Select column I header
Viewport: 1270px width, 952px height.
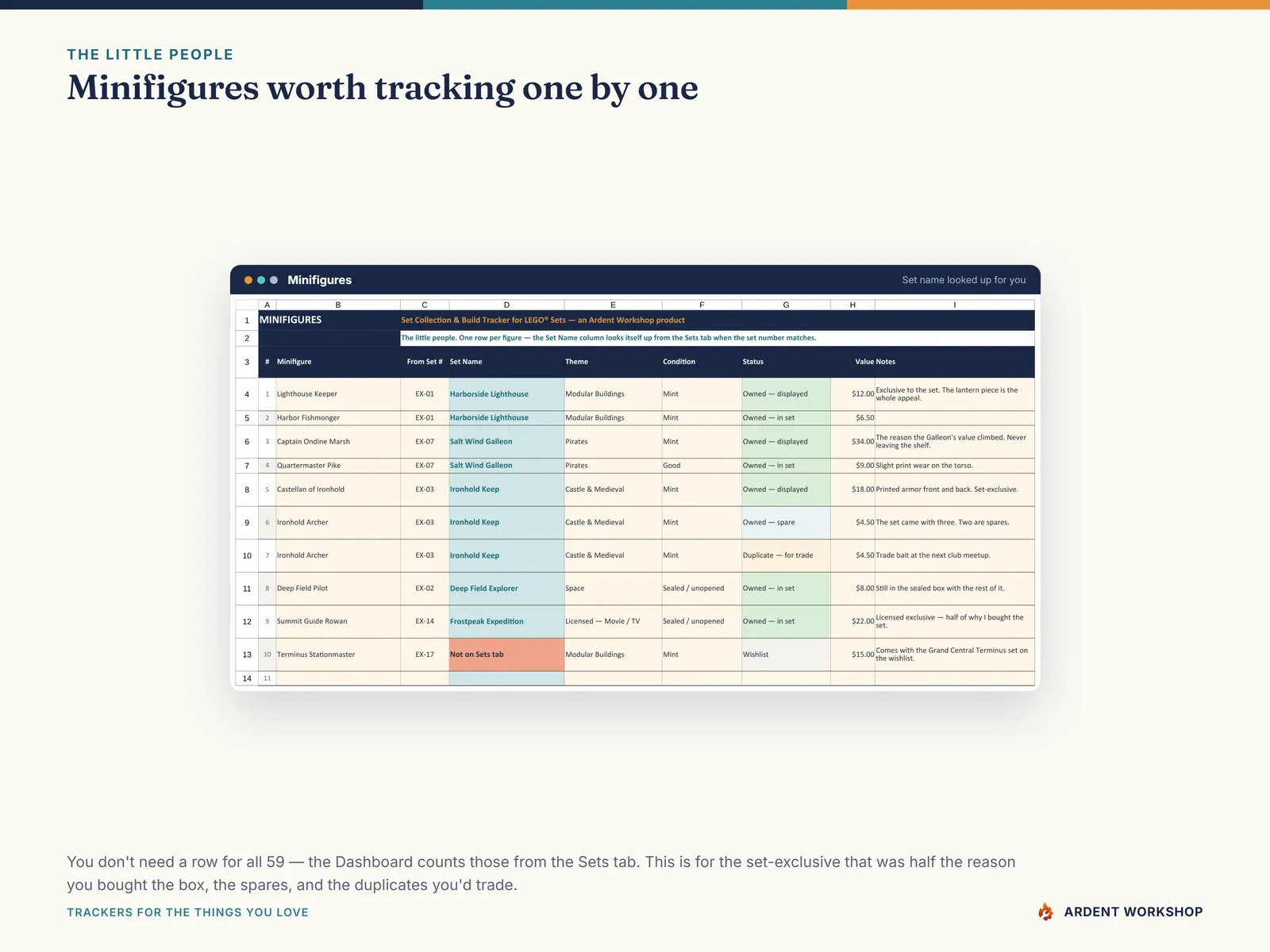point(955,305)
